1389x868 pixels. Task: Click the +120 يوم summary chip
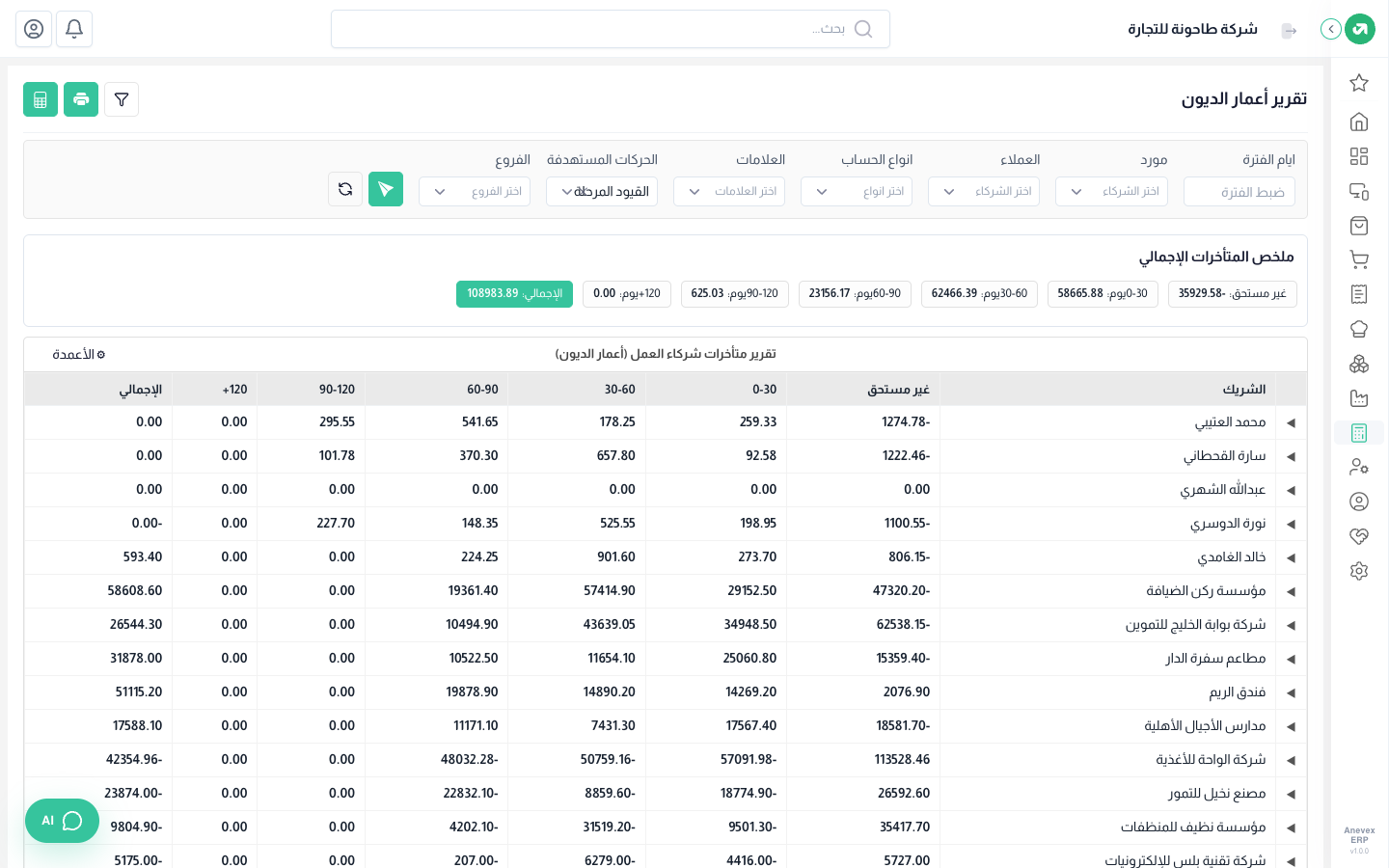pyautogui.click(x=627, y=294)
